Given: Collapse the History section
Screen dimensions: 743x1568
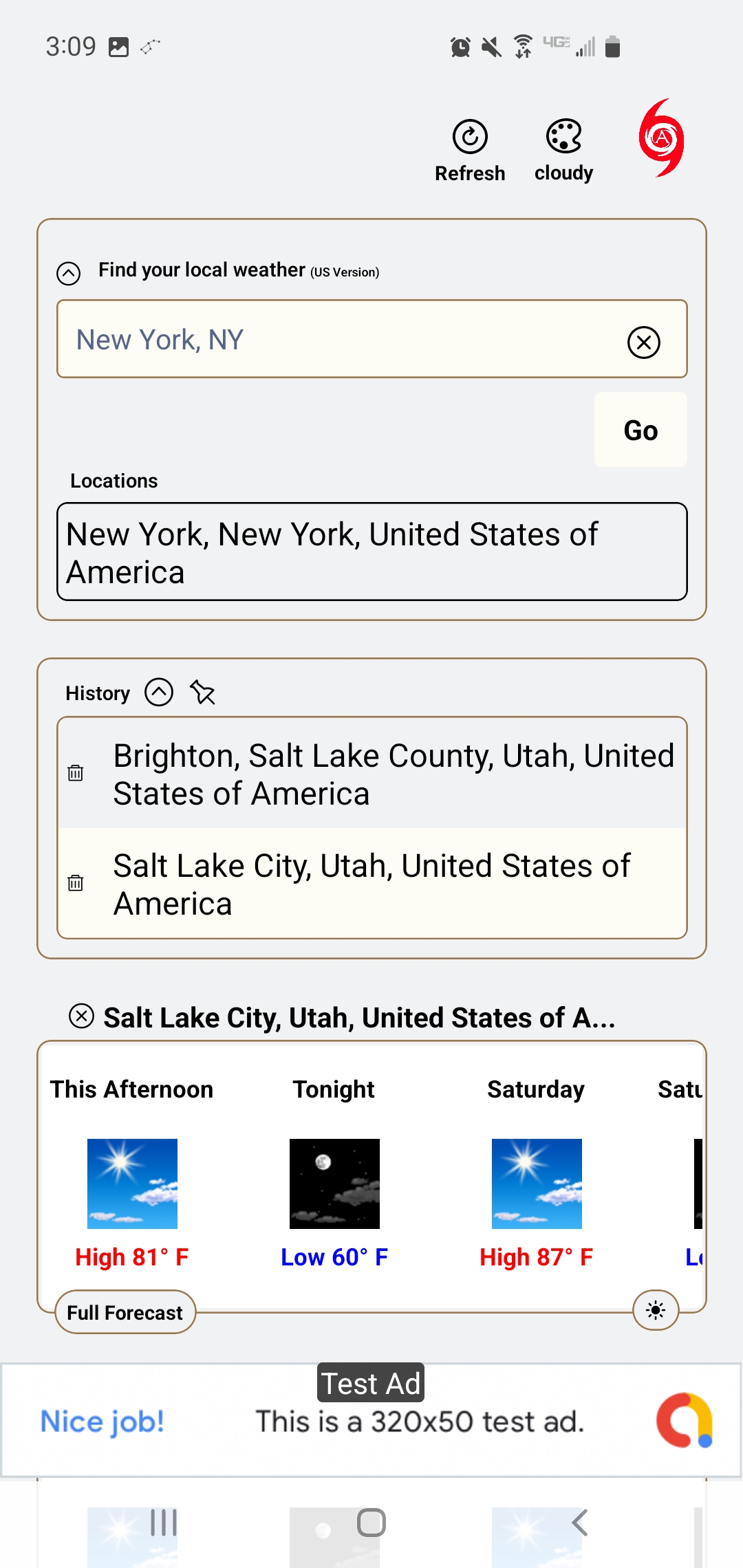Looking at the screenshot, I should [159, 692].
